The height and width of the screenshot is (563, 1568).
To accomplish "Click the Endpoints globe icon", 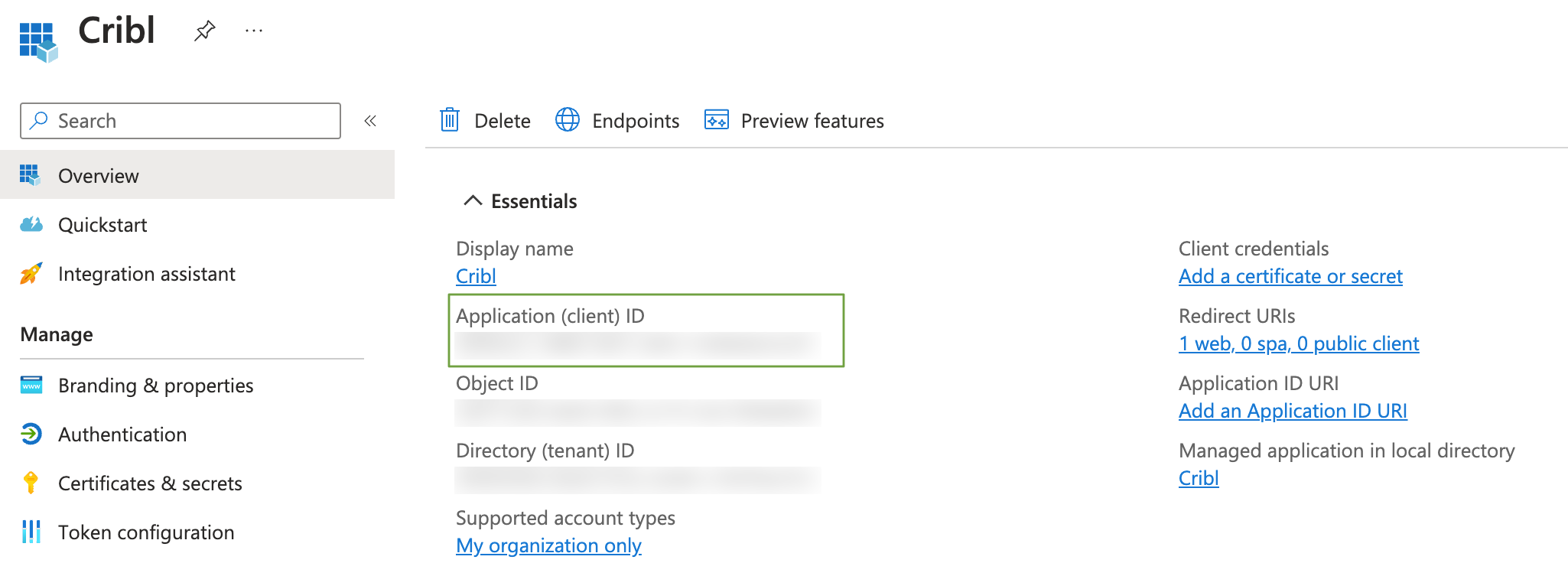I will (x=568, y=120).
